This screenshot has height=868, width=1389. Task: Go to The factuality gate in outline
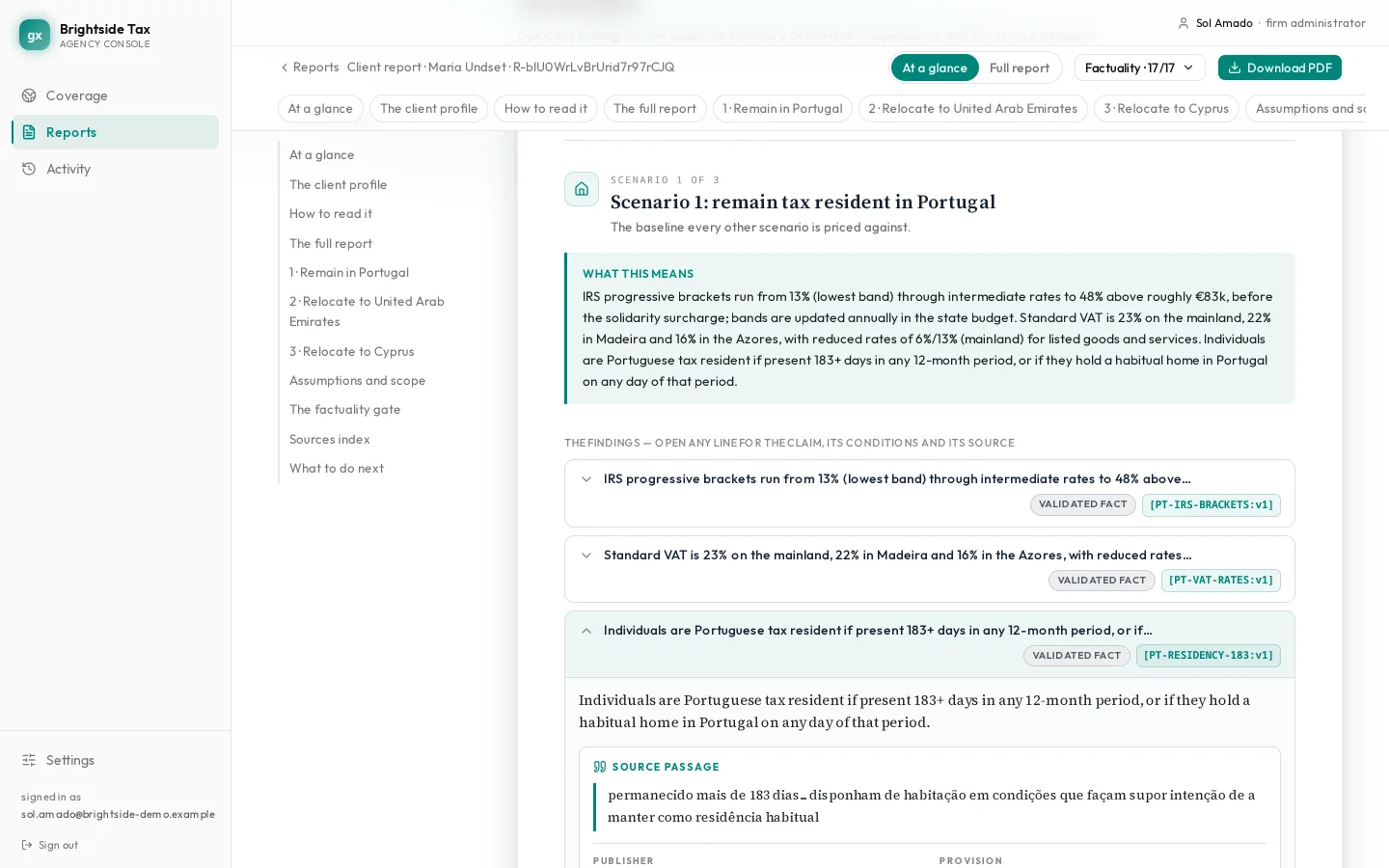point(344,410)
